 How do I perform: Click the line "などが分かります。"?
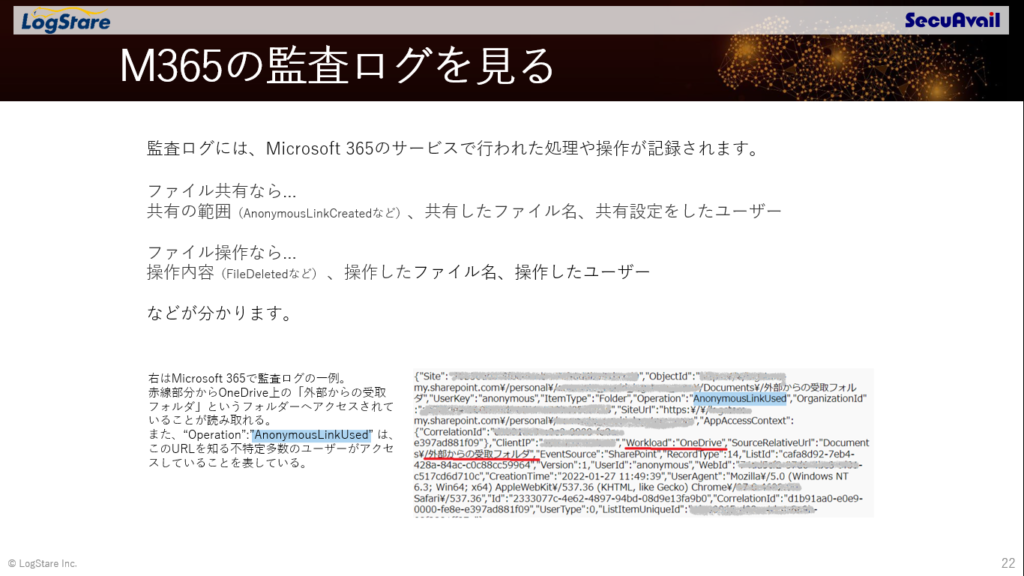[x=221, y=313]
